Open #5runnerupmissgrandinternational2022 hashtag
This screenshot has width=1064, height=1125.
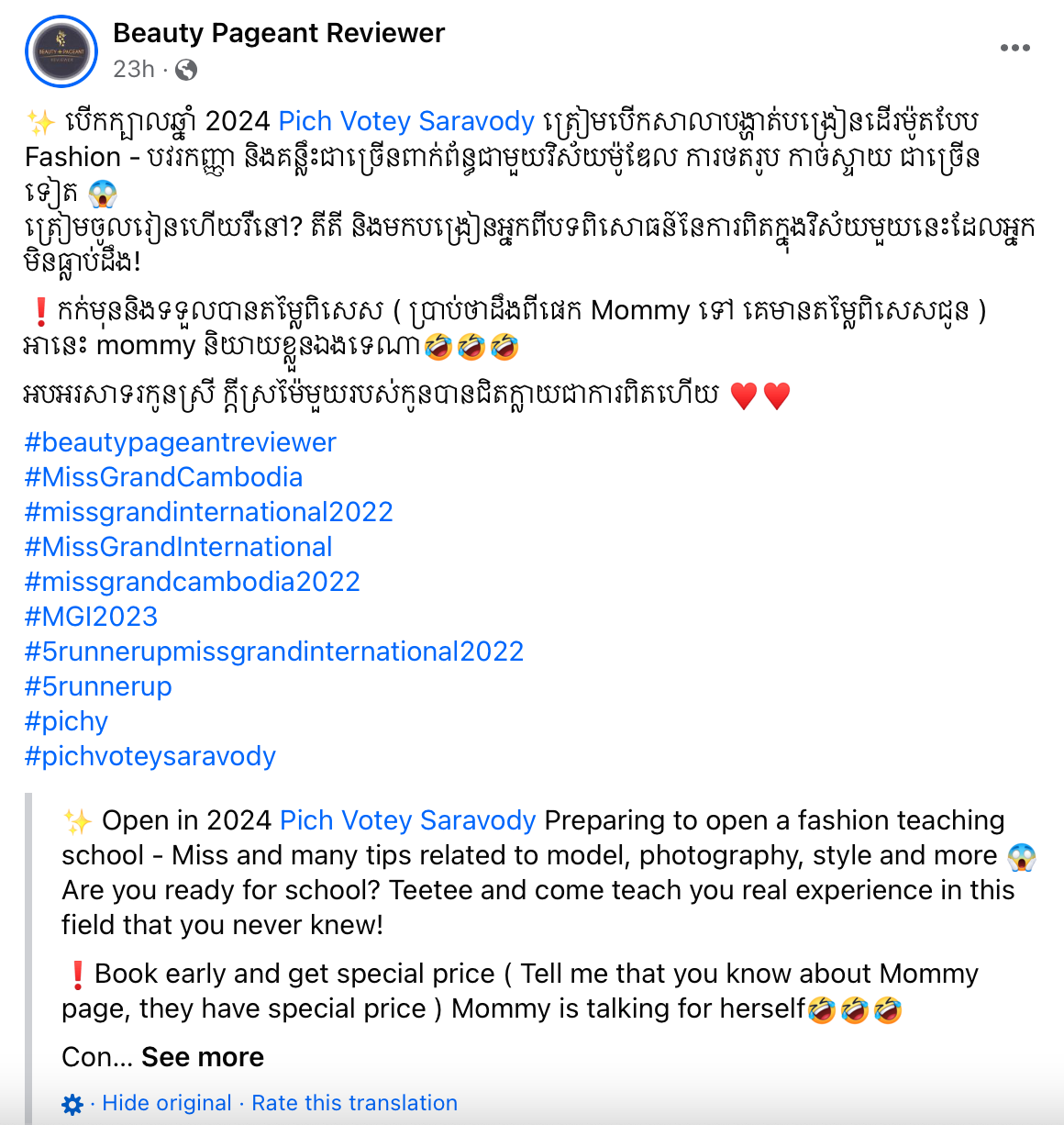(274, 652)
